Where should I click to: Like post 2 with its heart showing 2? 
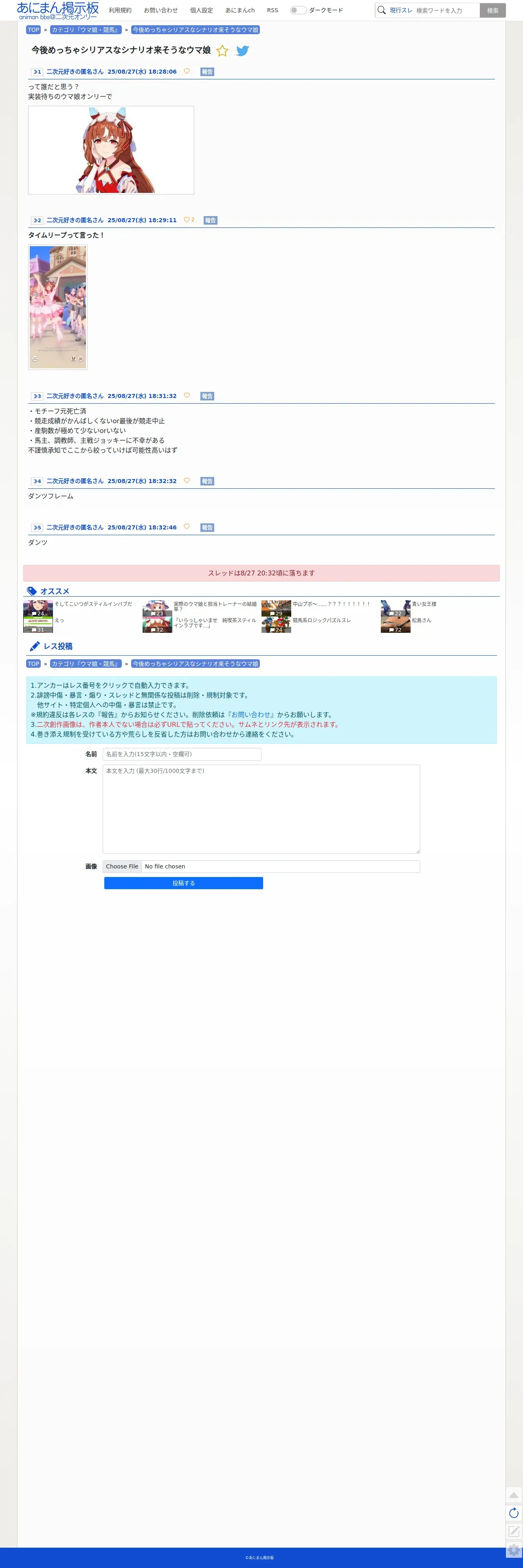click(x=189, y=220)
